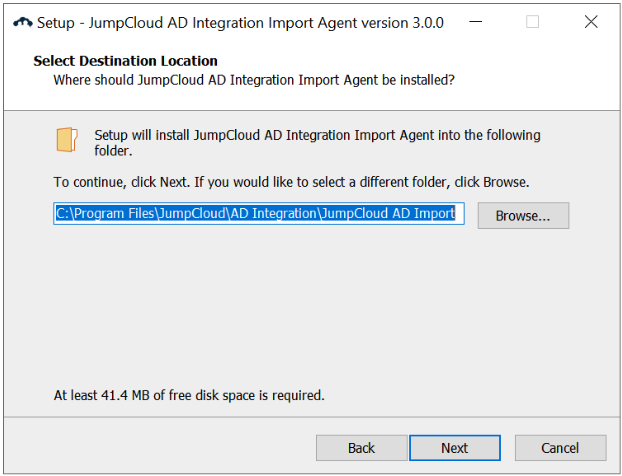Click the JumpCloud logo in the title bar

19,22
